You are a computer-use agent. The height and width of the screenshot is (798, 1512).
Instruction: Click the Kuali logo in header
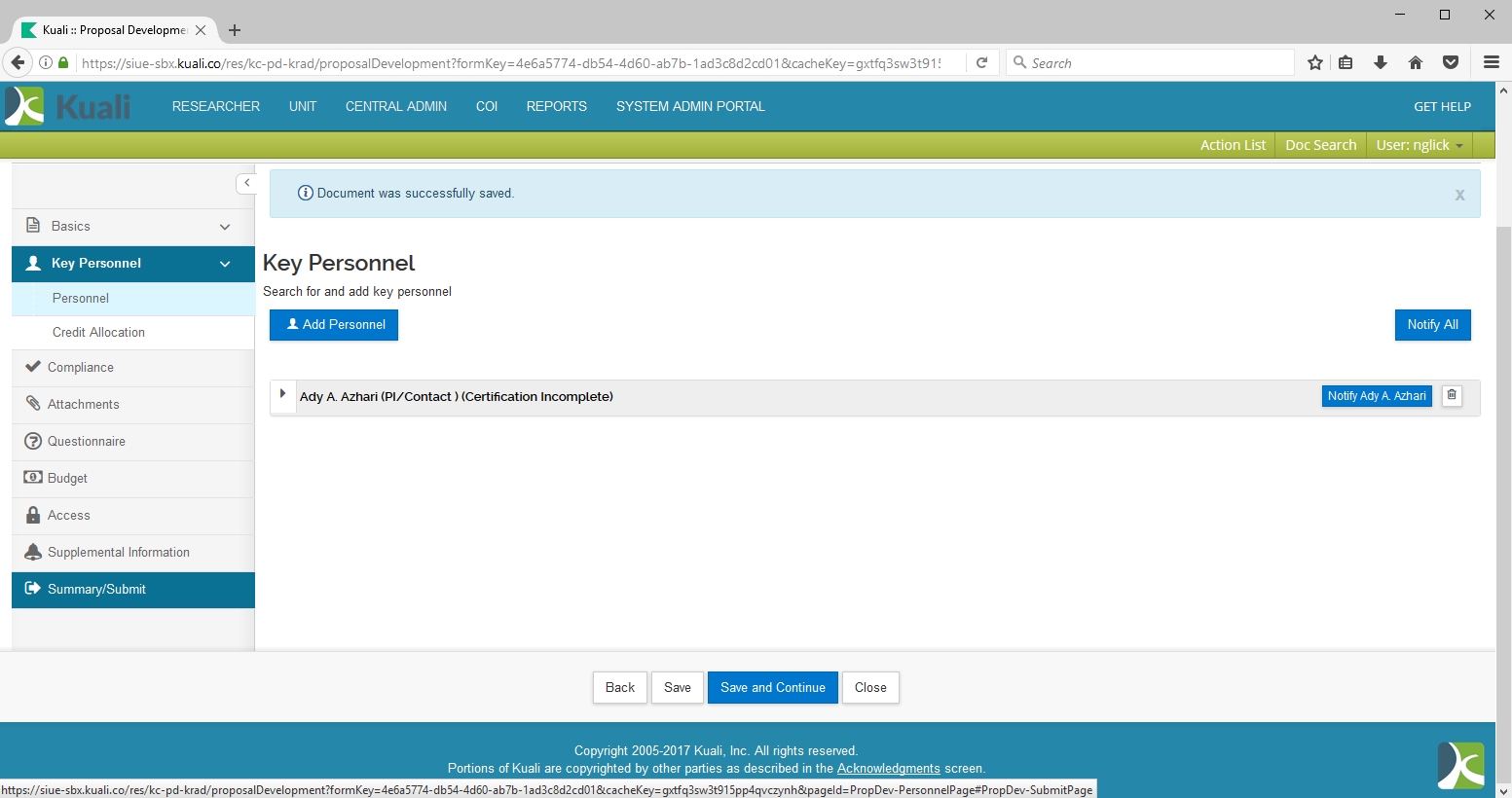(x=68, y=106)
